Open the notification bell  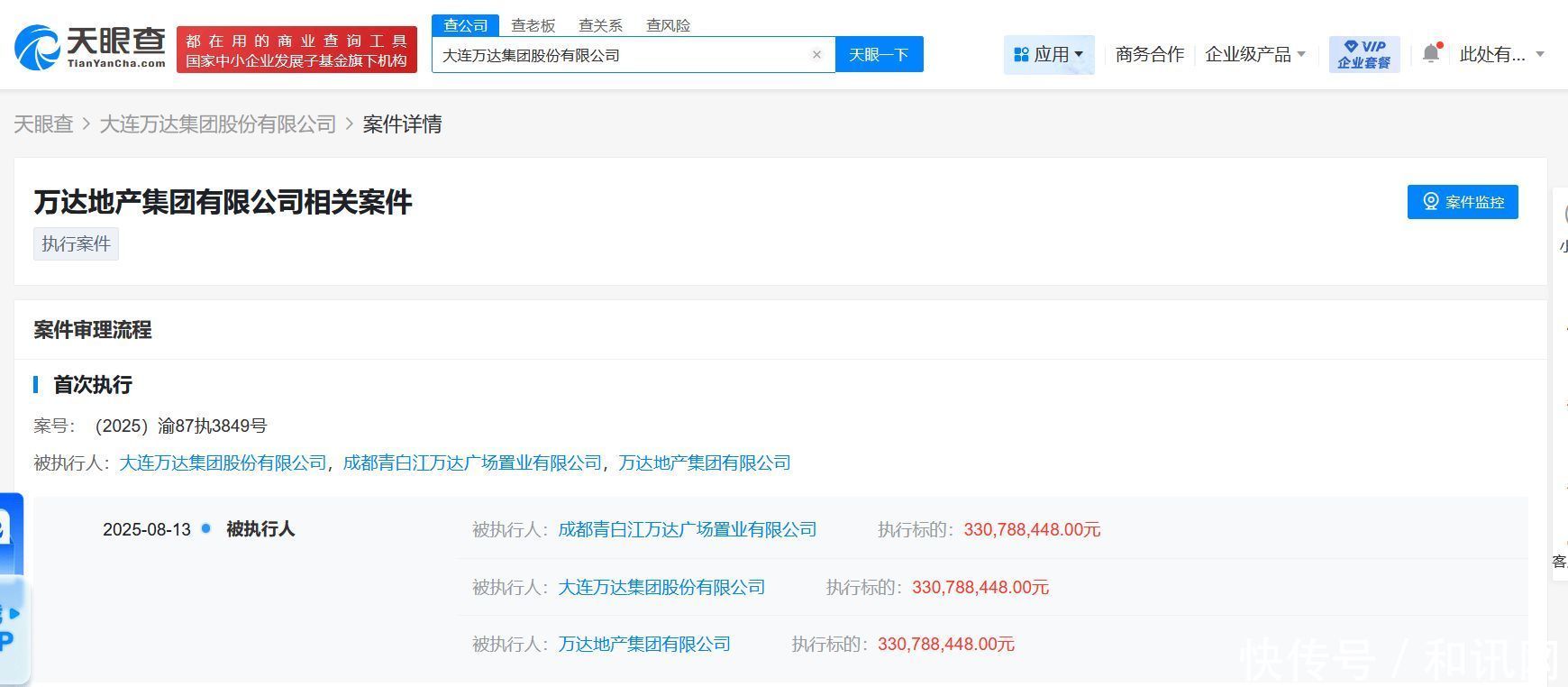pyautogui.click(x=1431, y=54)
